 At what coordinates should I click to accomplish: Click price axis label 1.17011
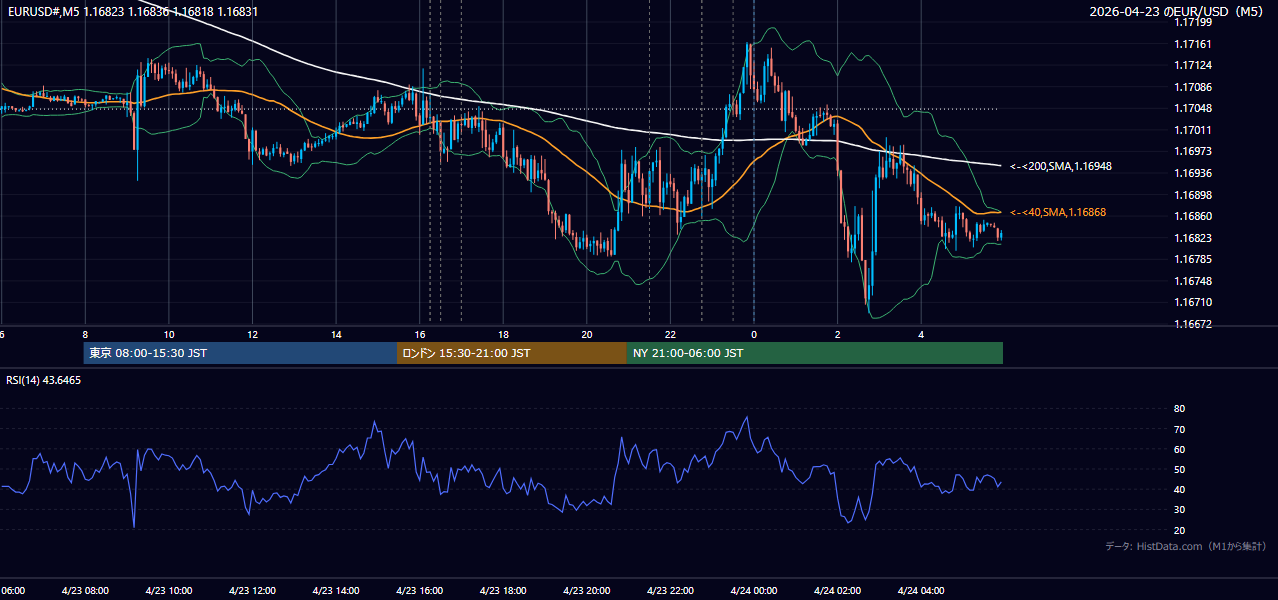click(x=1193, y=130)
